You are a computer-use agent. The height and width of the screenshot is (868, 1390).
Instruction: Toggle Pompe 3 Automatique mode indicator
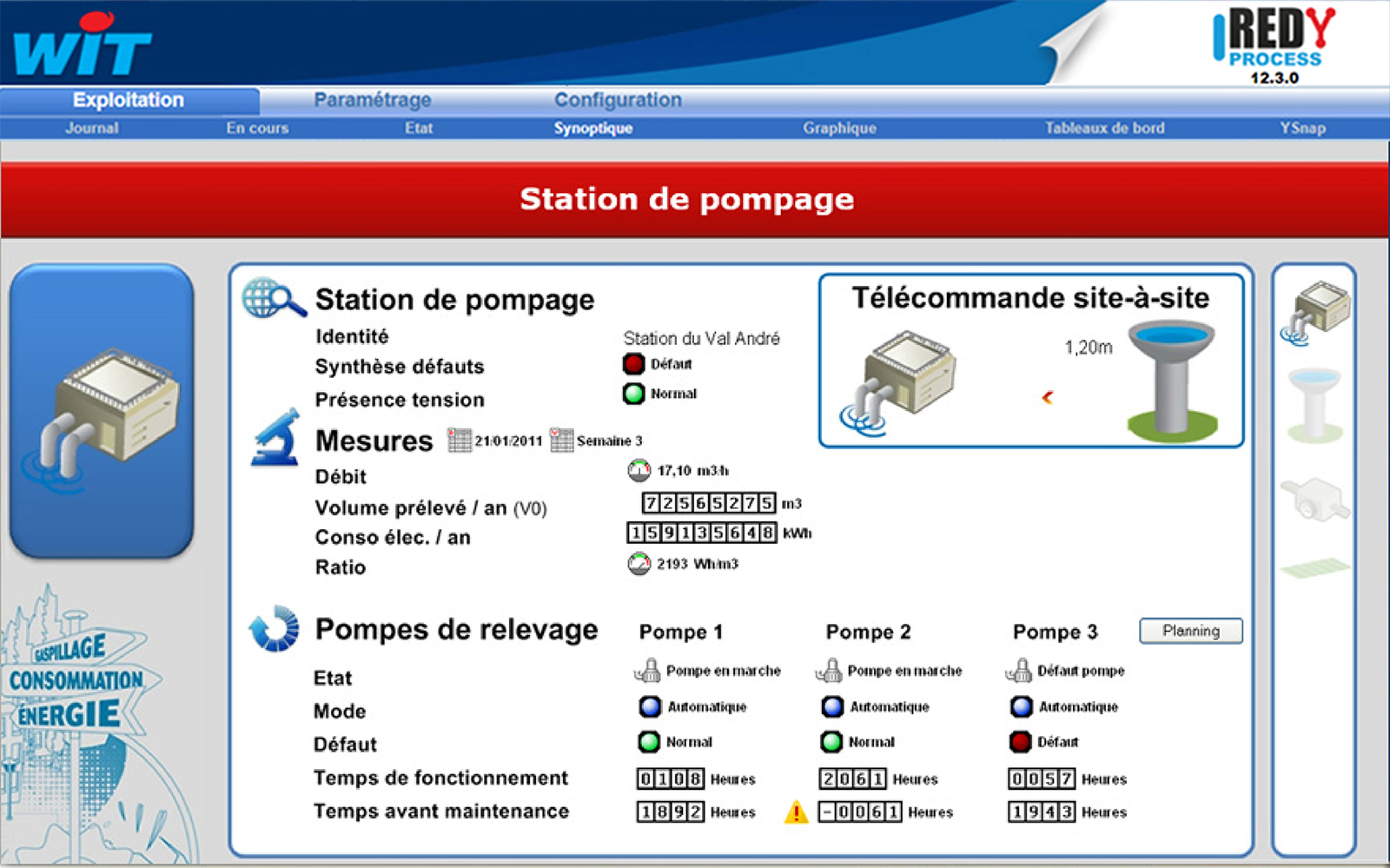pos(1021,706)
